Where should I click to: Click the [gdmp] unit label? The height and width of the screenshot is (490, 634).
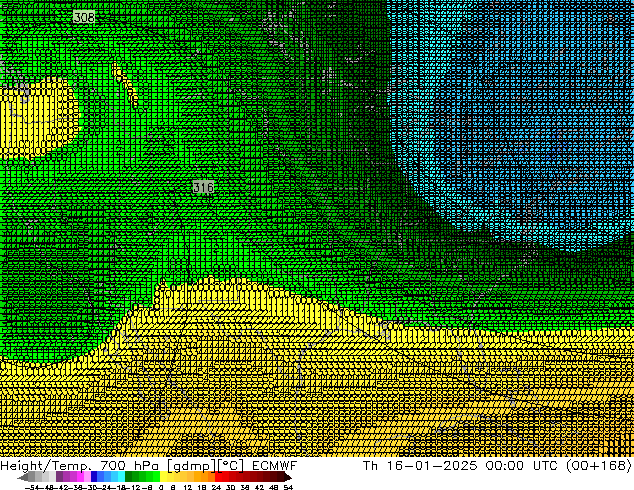pyautogui.click(x=191, y=466)
